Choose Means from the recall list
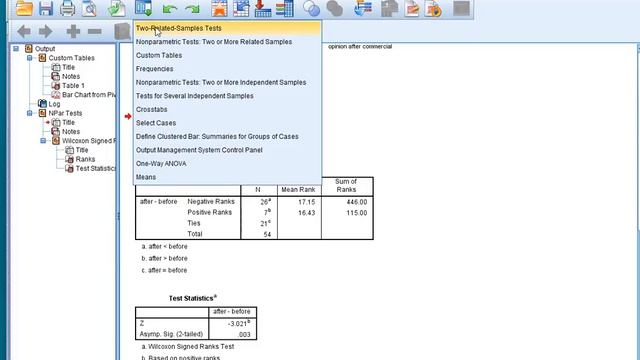 click(227, 176)
